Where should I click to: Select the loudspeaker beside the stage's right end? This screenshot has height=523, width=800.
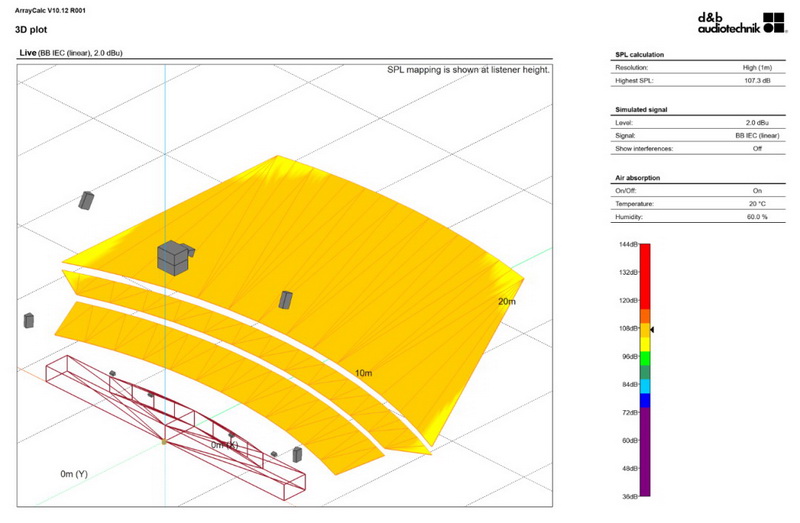[297, 455]
